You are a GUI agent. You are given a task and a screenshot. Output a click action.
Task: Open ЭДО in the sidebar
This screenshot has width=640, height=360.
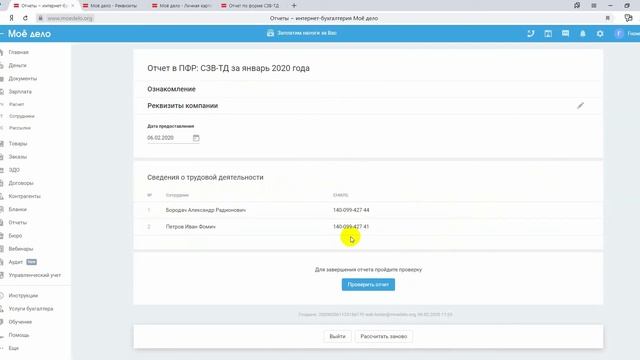coord(14,170)
